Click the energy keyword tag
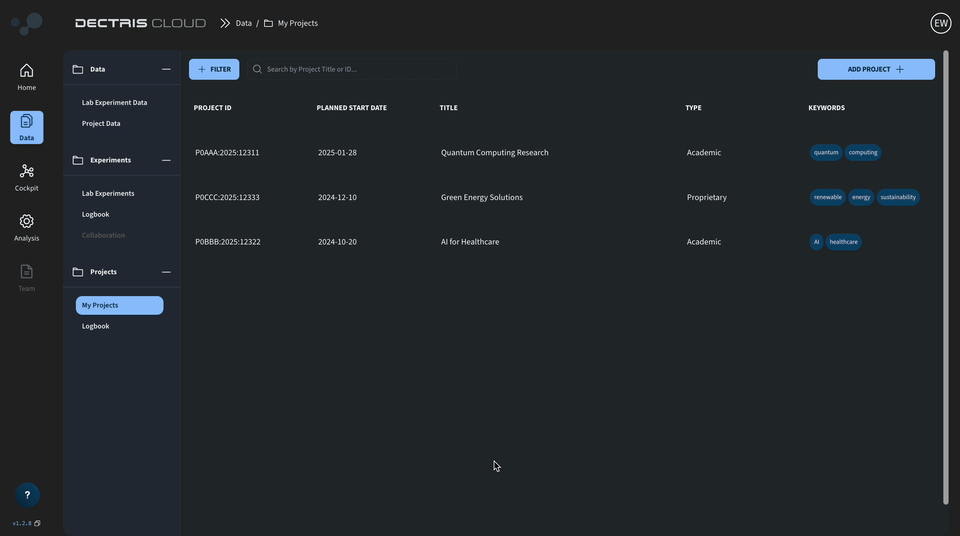The image size is (960, 536). click(861, 197)
